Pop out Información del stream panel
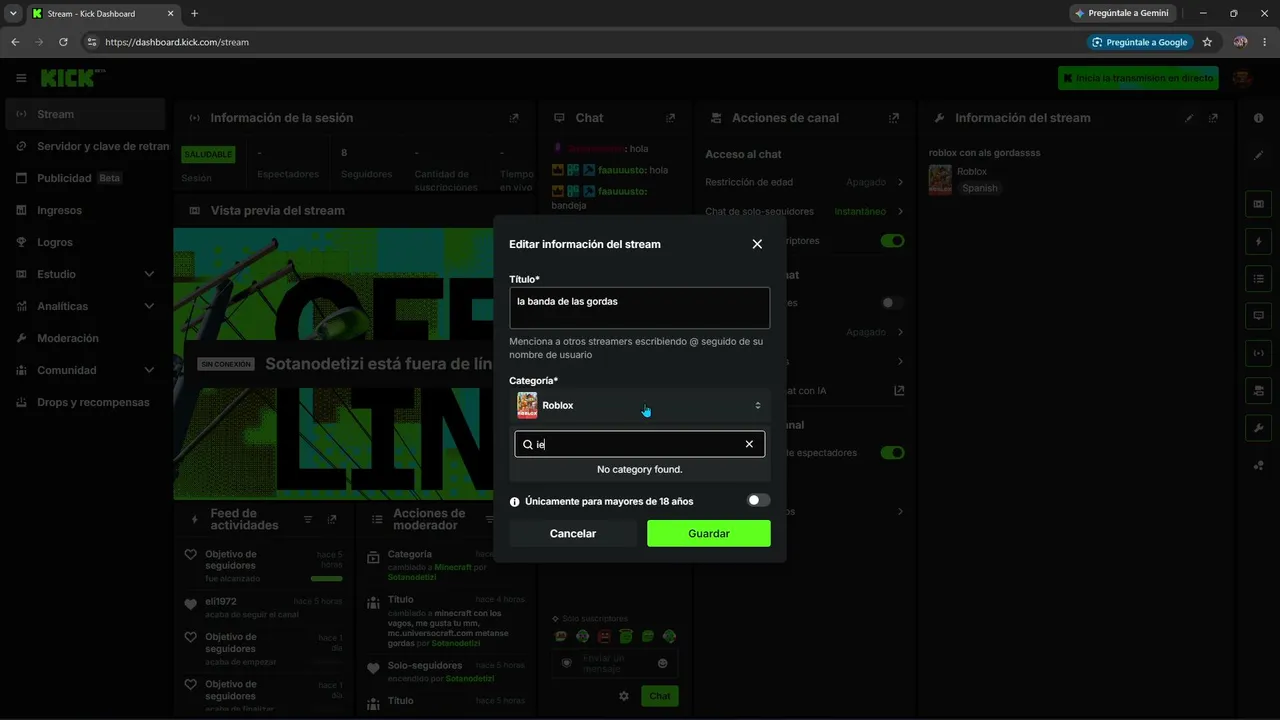 (1213, 118)
